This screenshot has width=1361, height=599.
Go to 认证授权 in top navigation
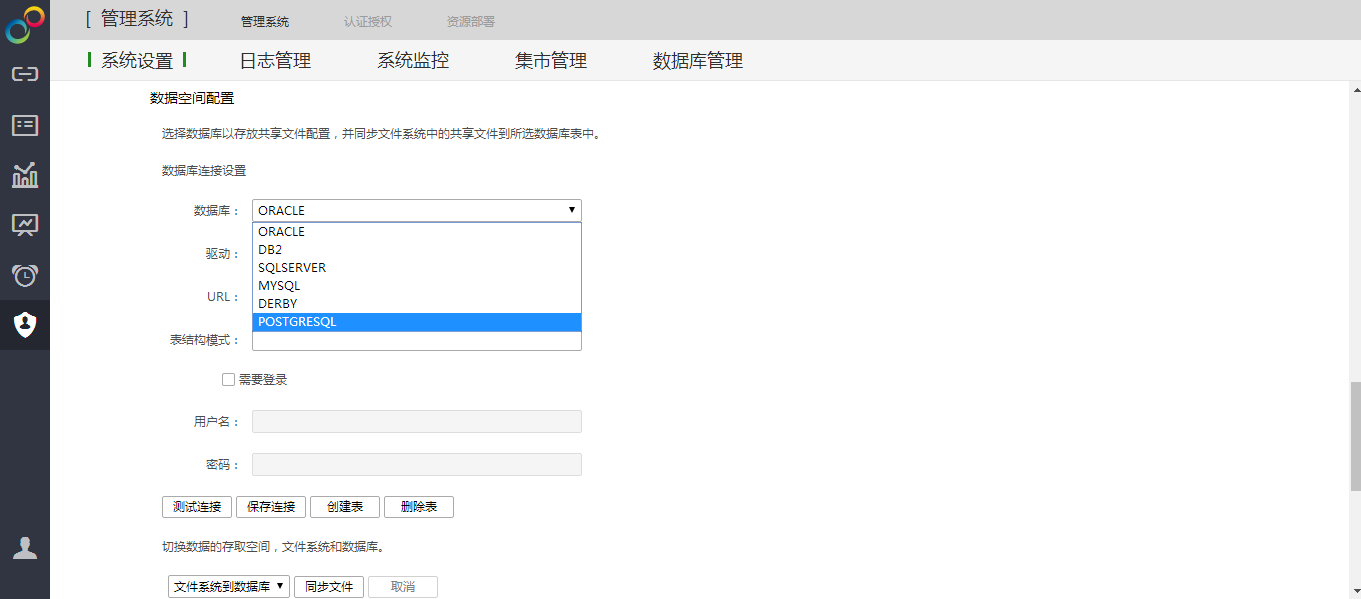(368, 21)
